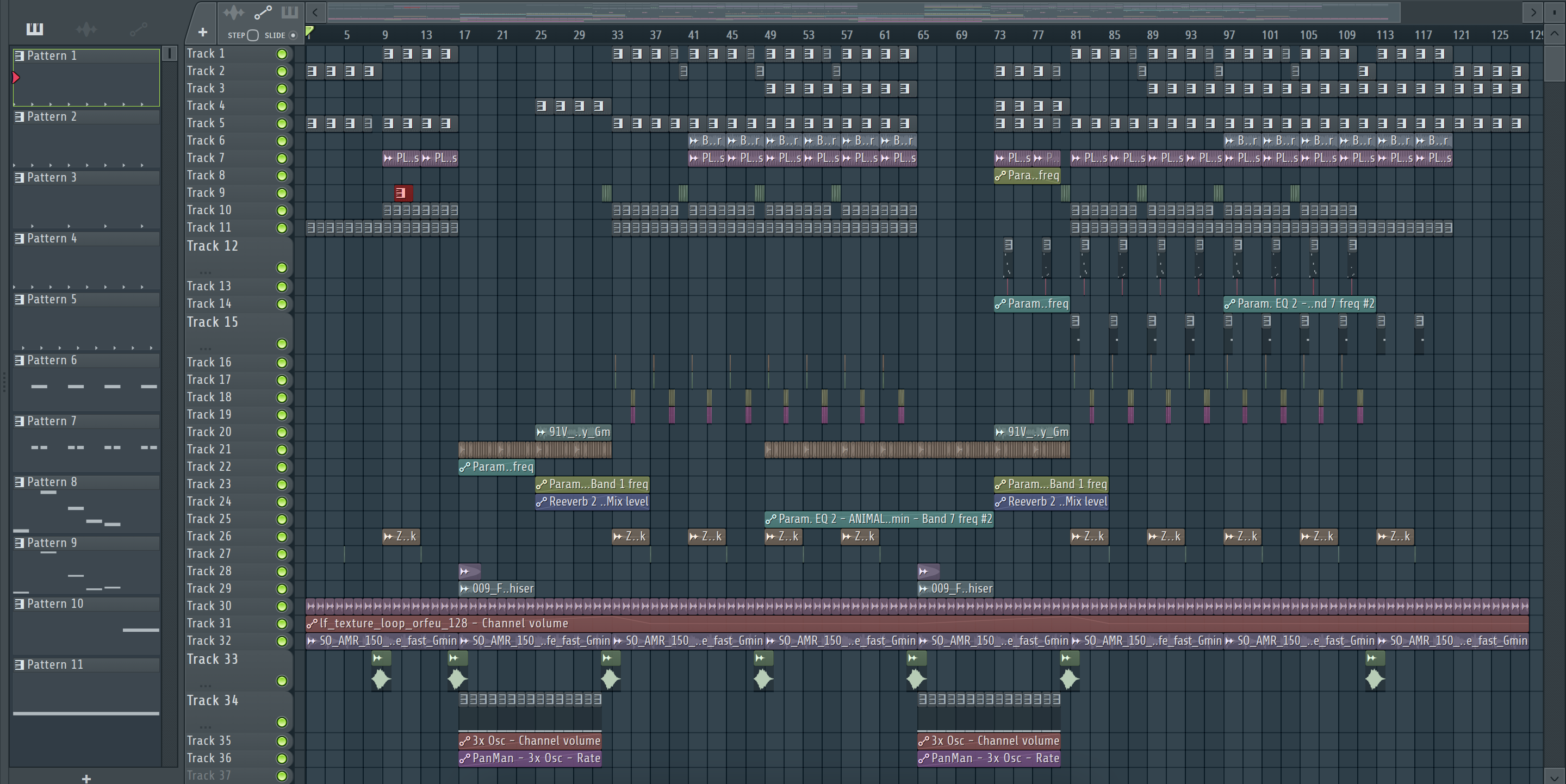Screen dimensions: 1566x784
Task: Mute Track 36 with its green LED
Action: pos(282,758)
